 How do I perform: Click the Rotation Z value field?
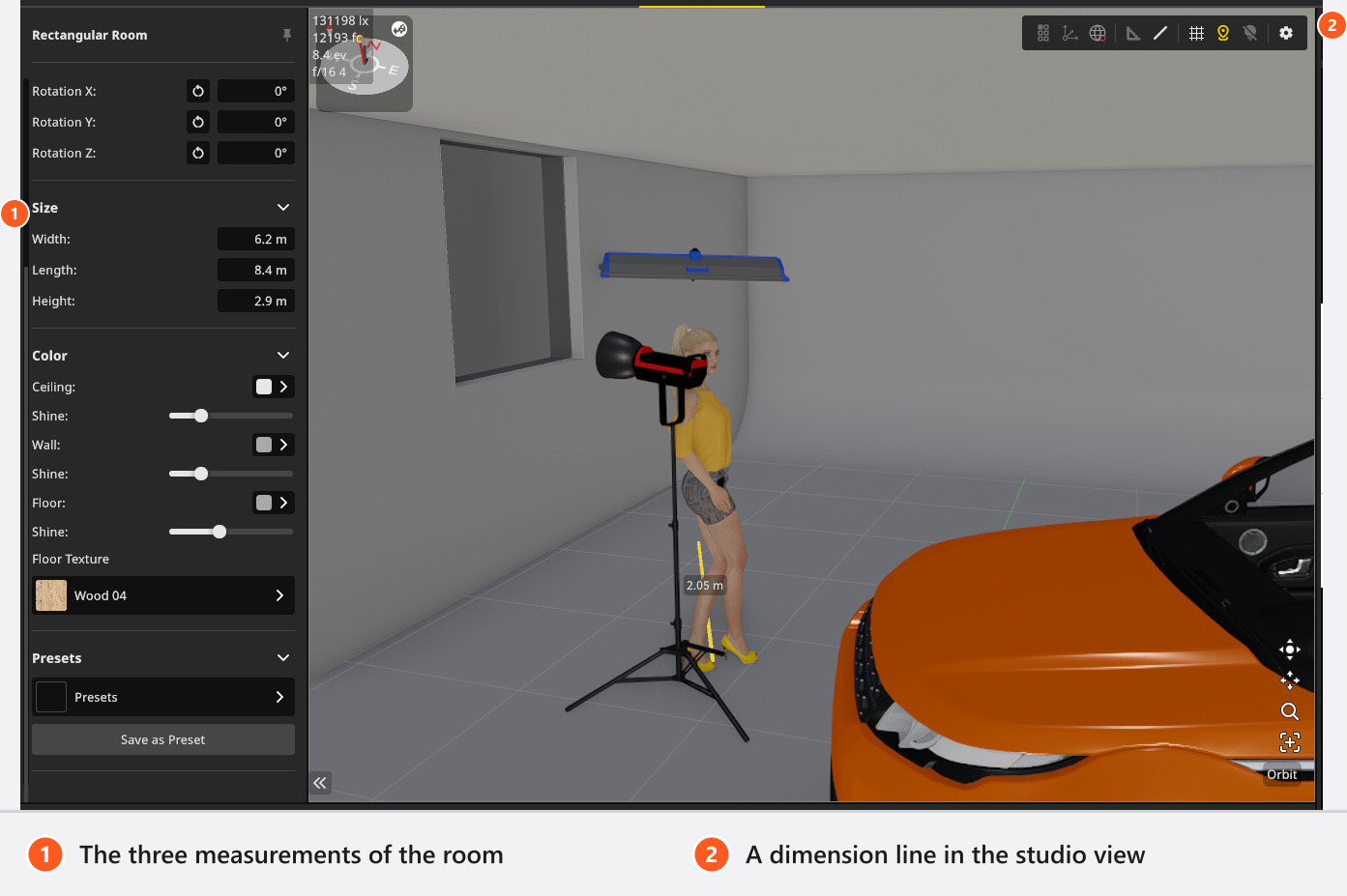pyautogui.click(x=256, y=153)
